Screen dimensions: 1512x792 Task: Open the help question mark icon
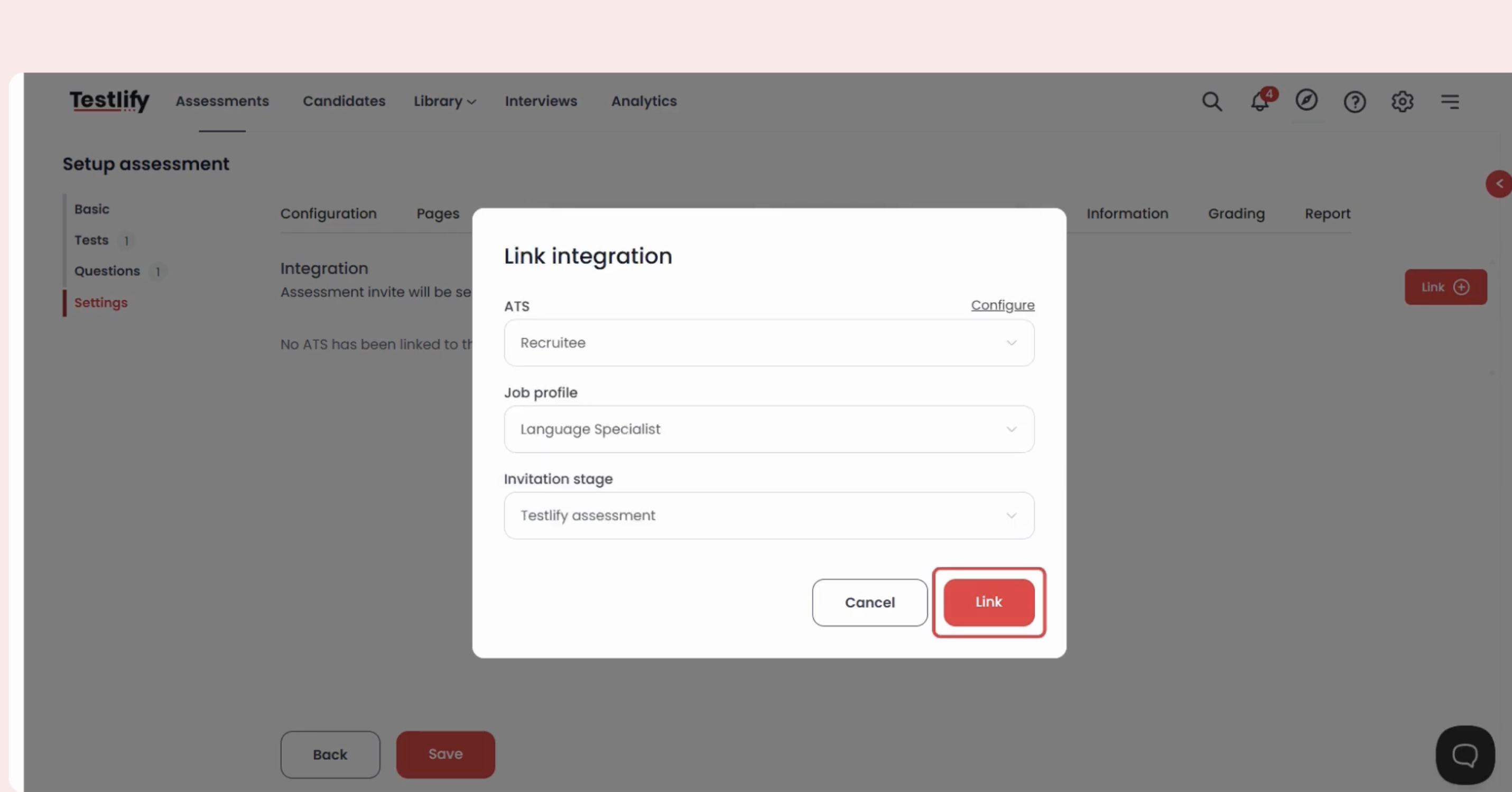tap(1355, 102)
